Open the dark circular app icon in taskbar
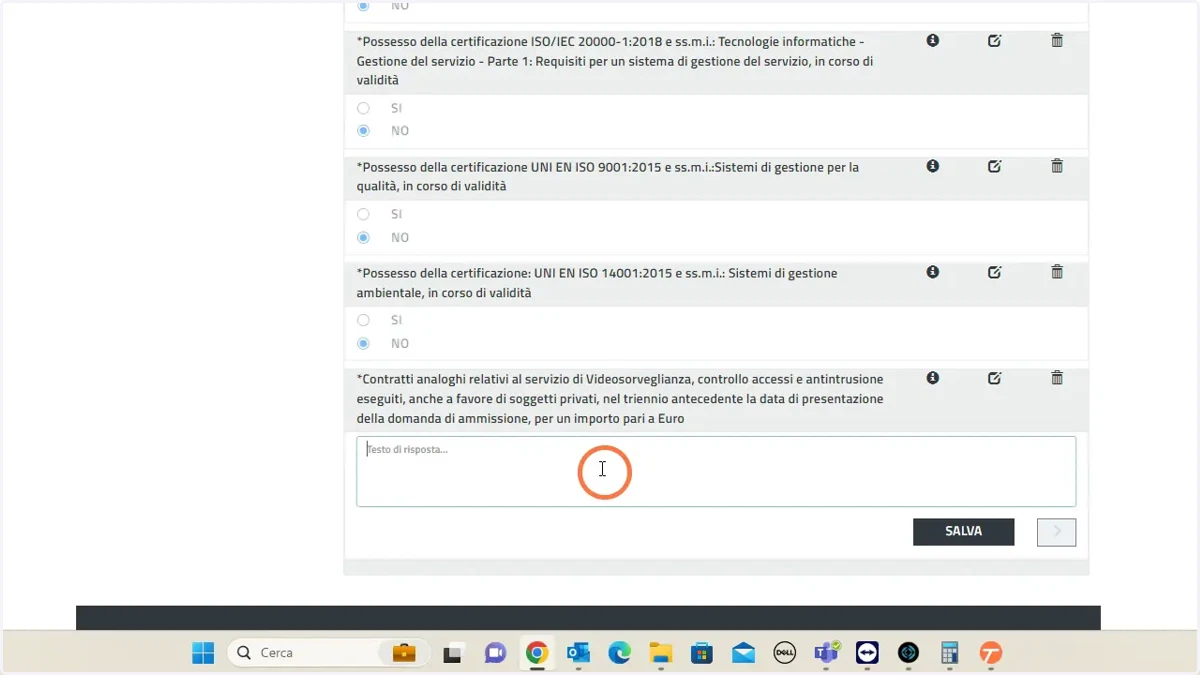1200x675 pixels. coord(908,653)
